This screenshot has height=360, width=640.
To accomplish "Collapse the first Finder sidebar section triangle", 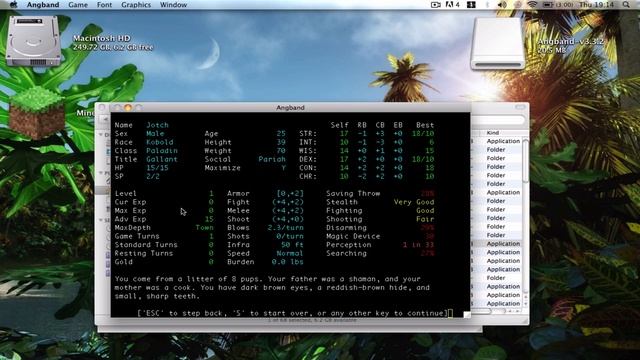I will (101, 134).
